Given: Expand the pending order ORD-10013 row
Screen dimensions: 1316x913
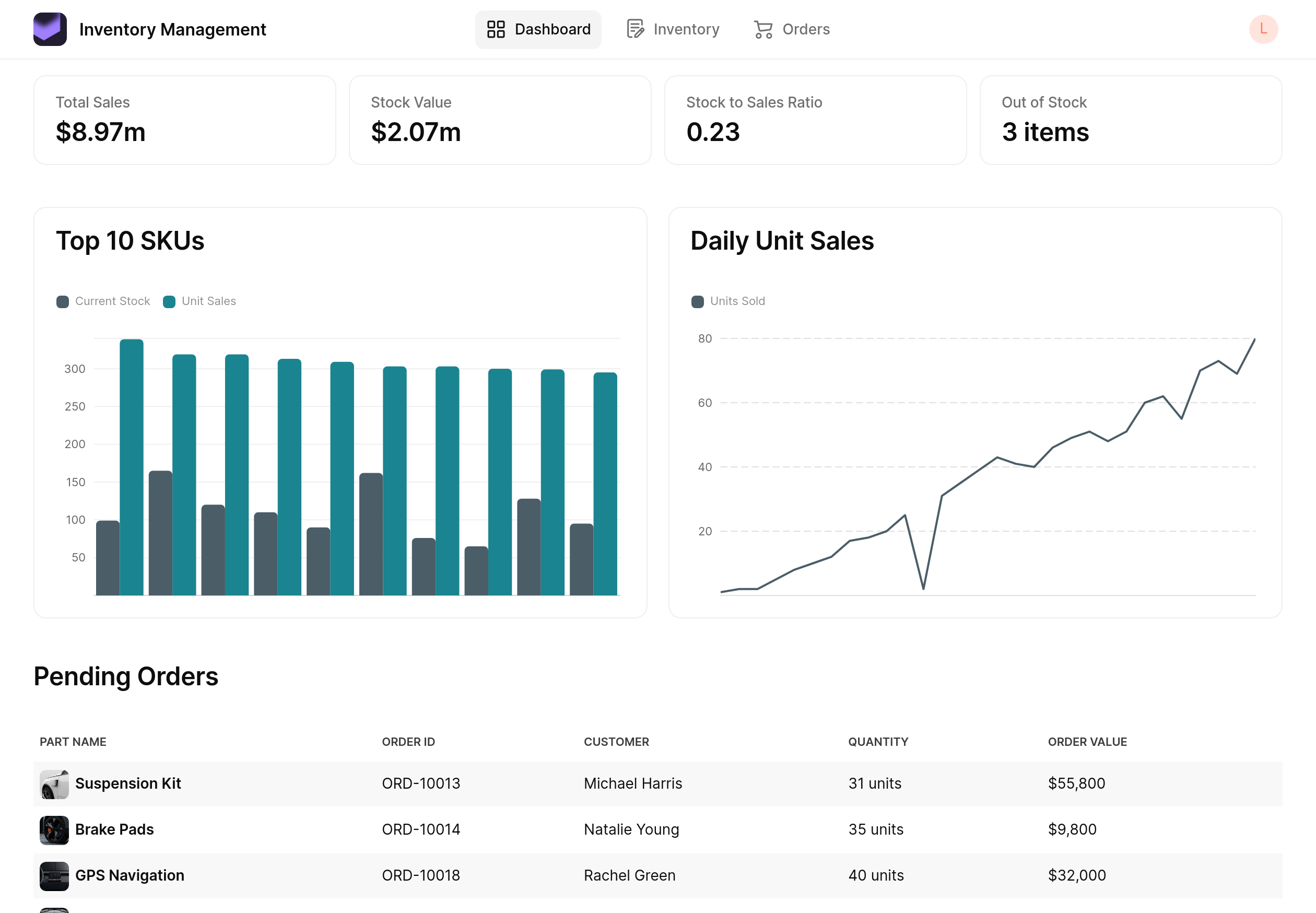Looking at the screenshot, I should pyautogui.click(x=658, y=783).
